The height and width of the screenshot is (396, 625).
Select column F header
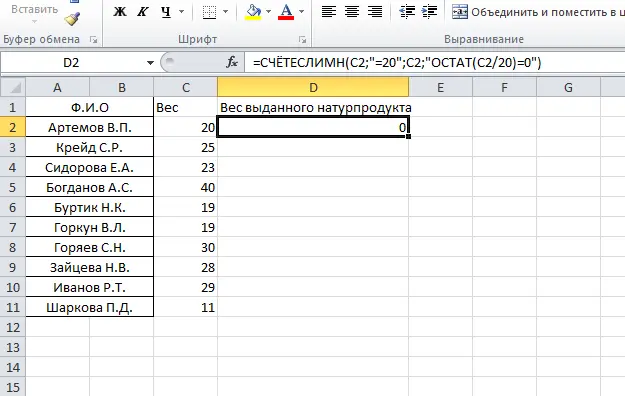point(505,87)
